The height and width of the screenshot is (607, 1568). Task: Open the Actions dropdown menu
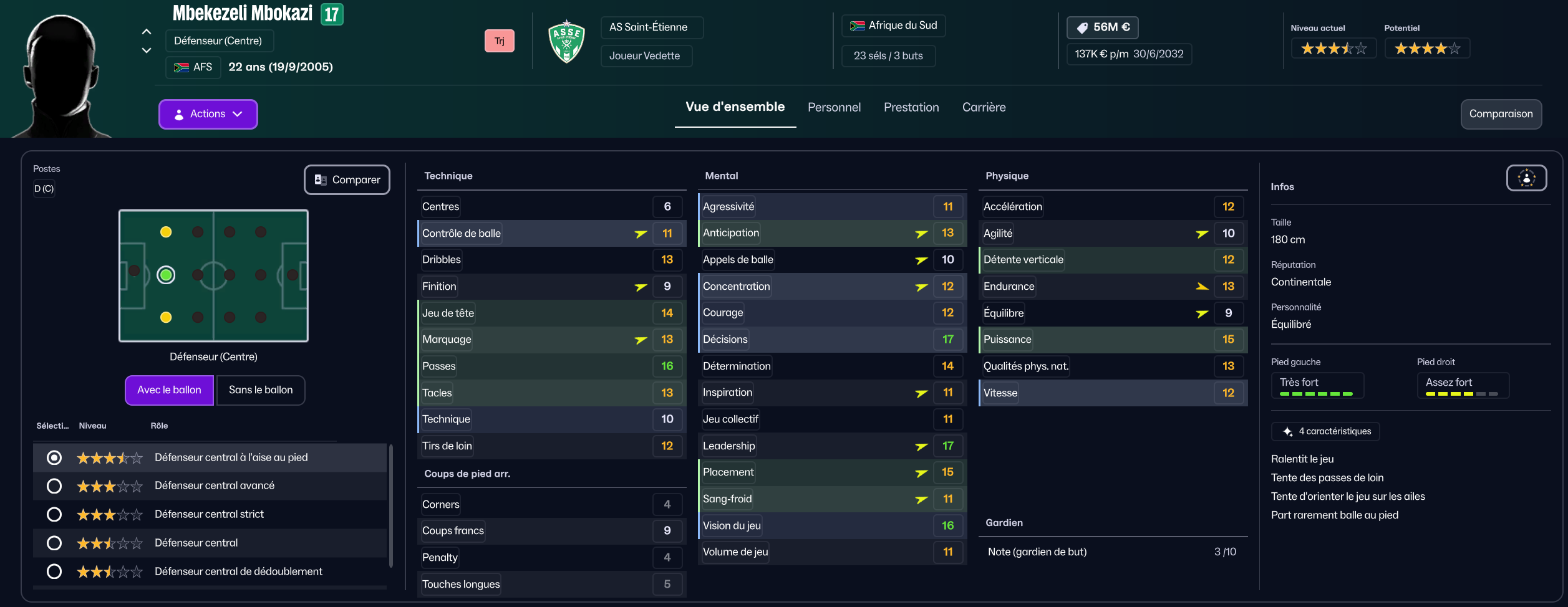point(208,114)
